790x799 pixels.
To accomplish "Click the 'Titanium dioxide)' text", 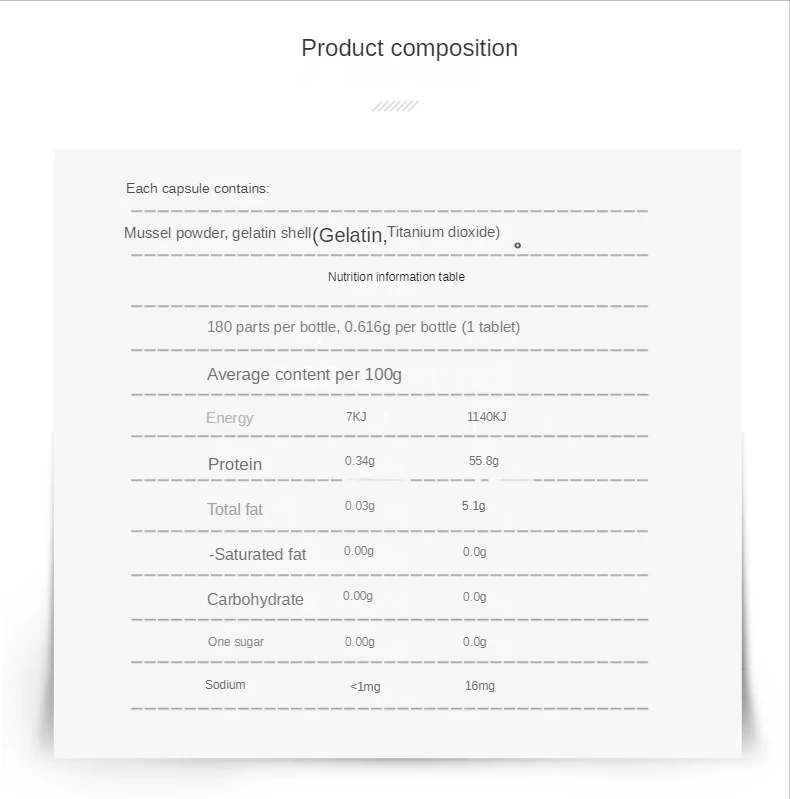I will point(443,232).
